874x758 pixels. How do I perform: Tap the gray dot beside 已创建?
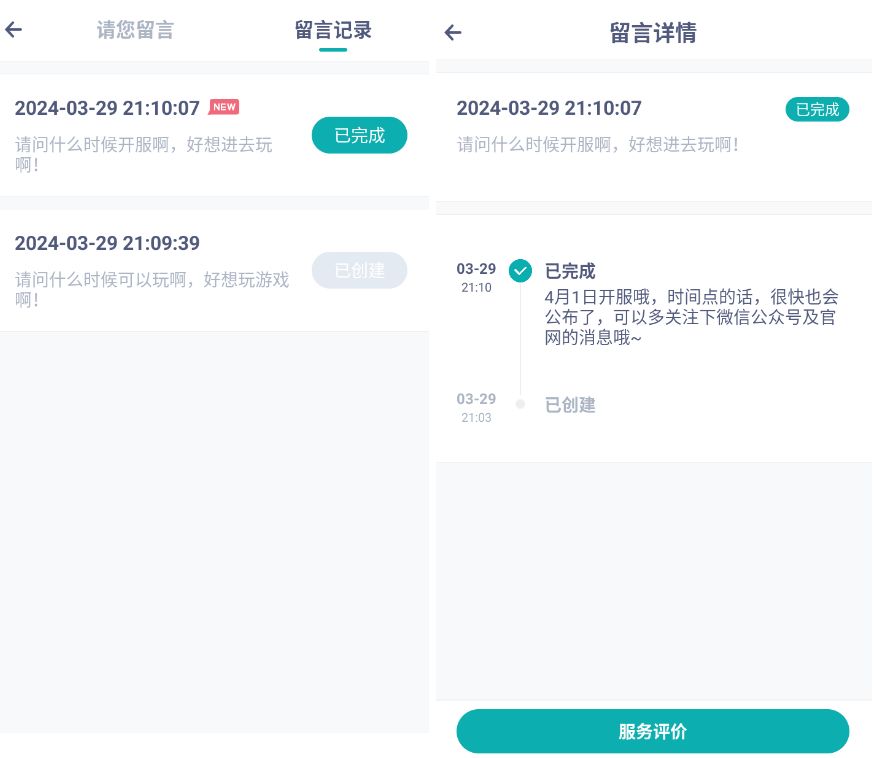(x=520, y=404)
